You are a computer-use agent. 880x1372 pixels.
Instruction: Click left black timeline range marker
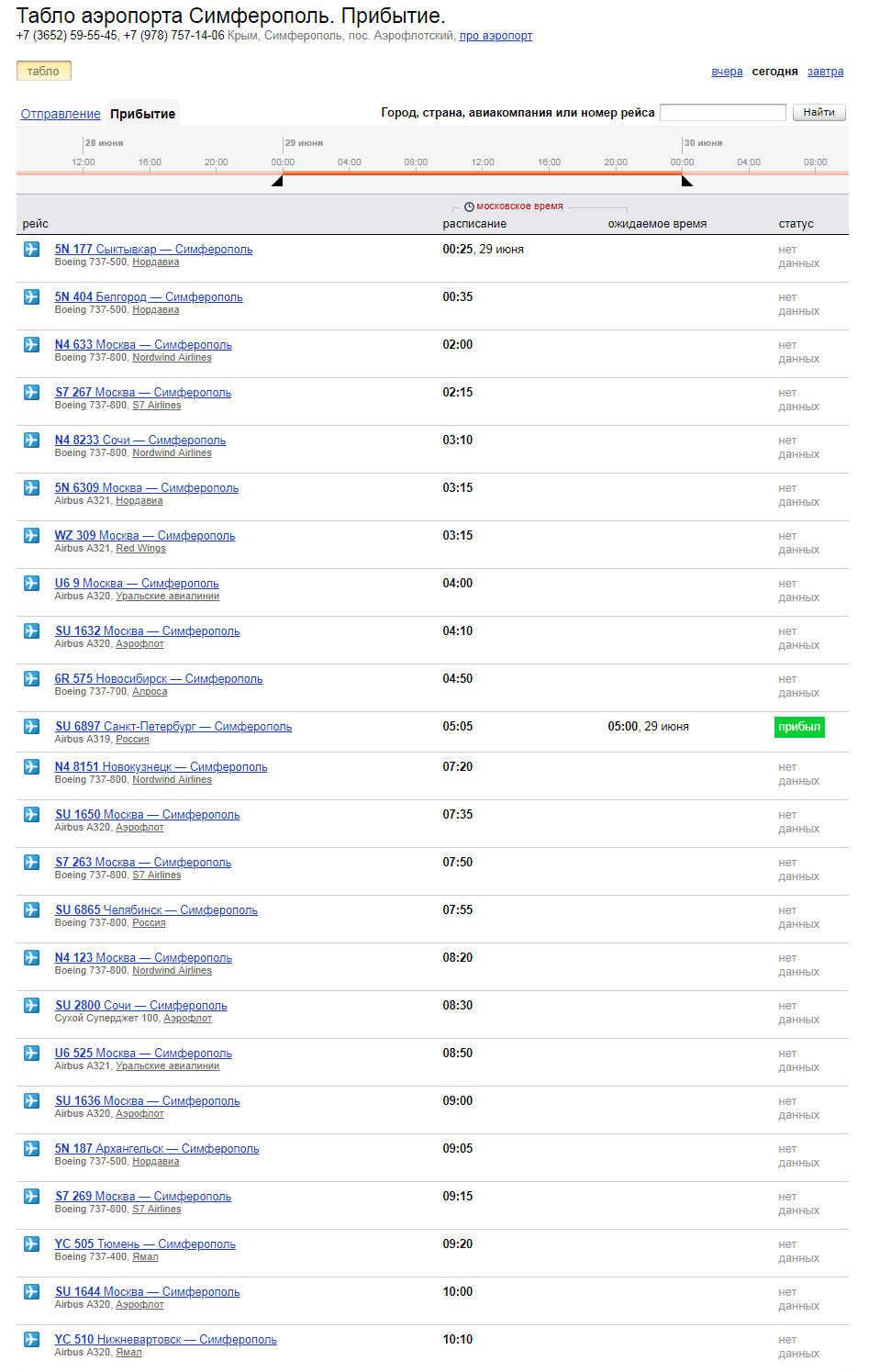click(x=278, y=181)
